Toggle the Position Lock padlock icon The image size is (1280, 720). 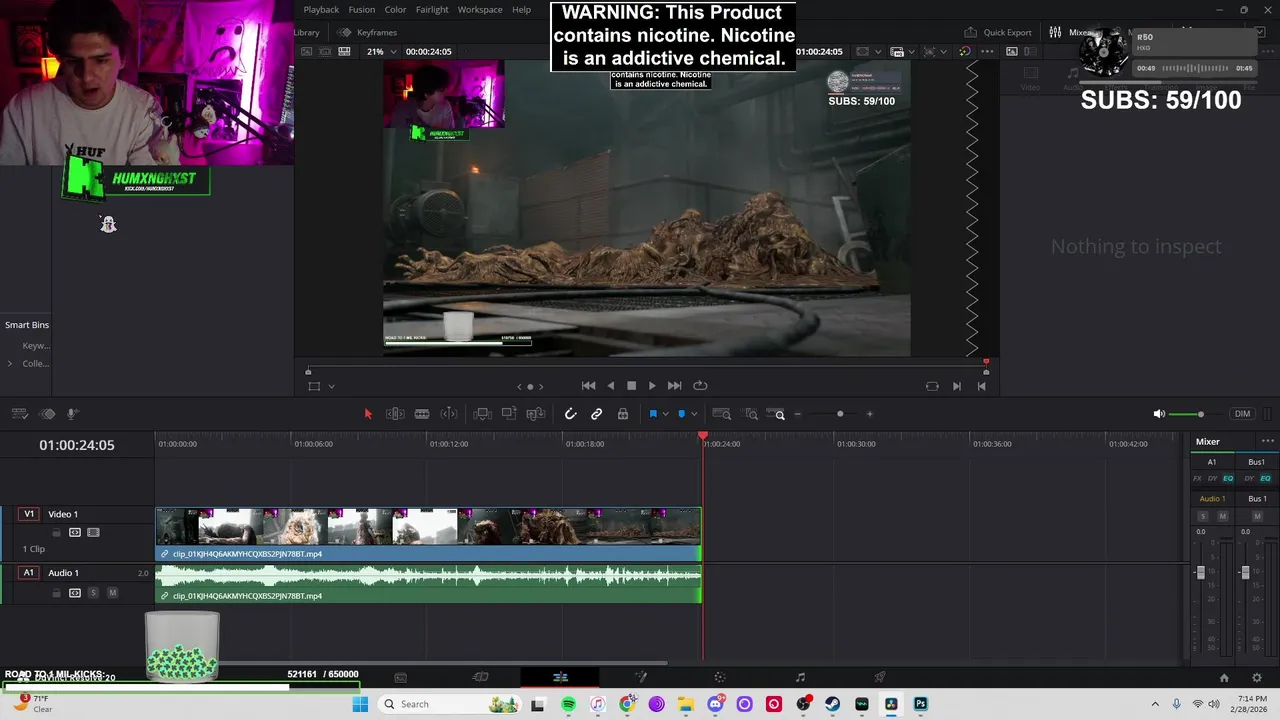pyautogui.click(x=623, y=414)
